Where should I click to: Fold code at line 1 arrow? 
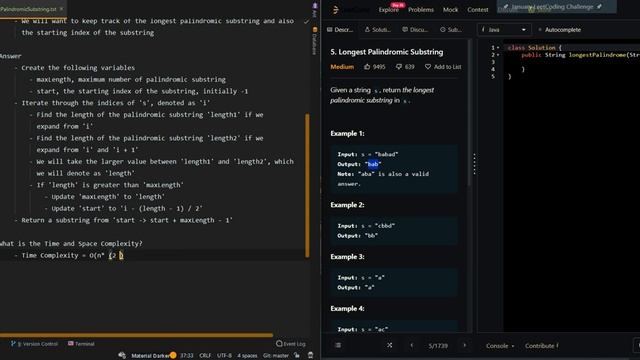coord(498,48)
